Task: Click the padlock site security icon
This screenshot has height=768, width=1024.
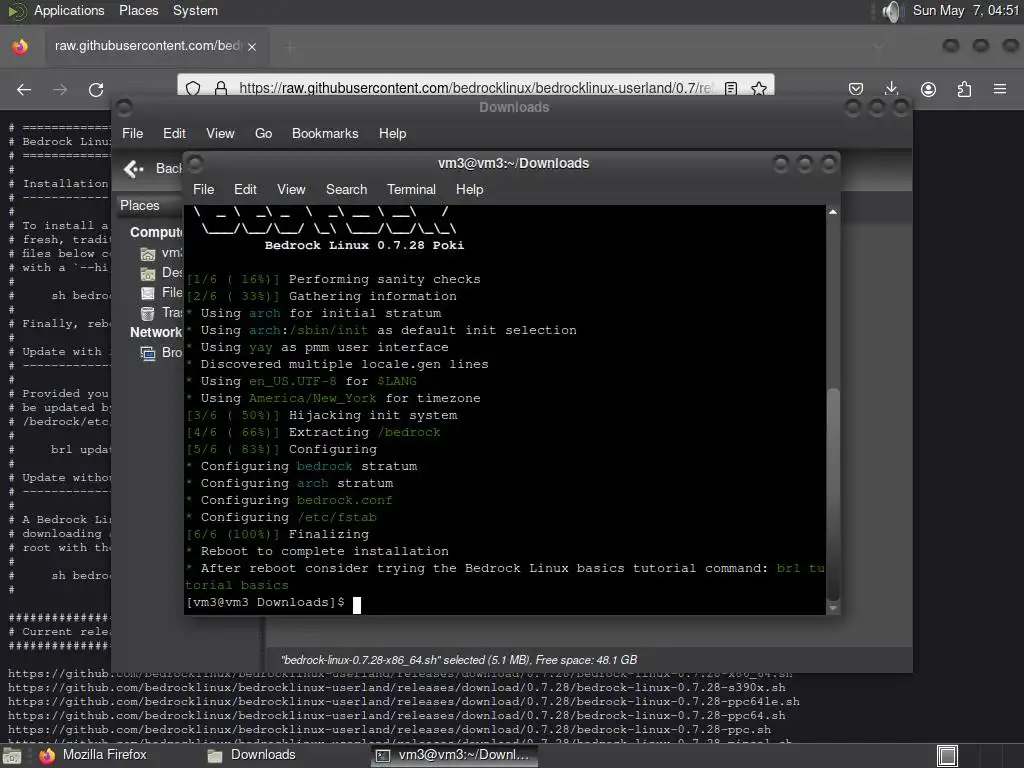Action: point(221,88)
